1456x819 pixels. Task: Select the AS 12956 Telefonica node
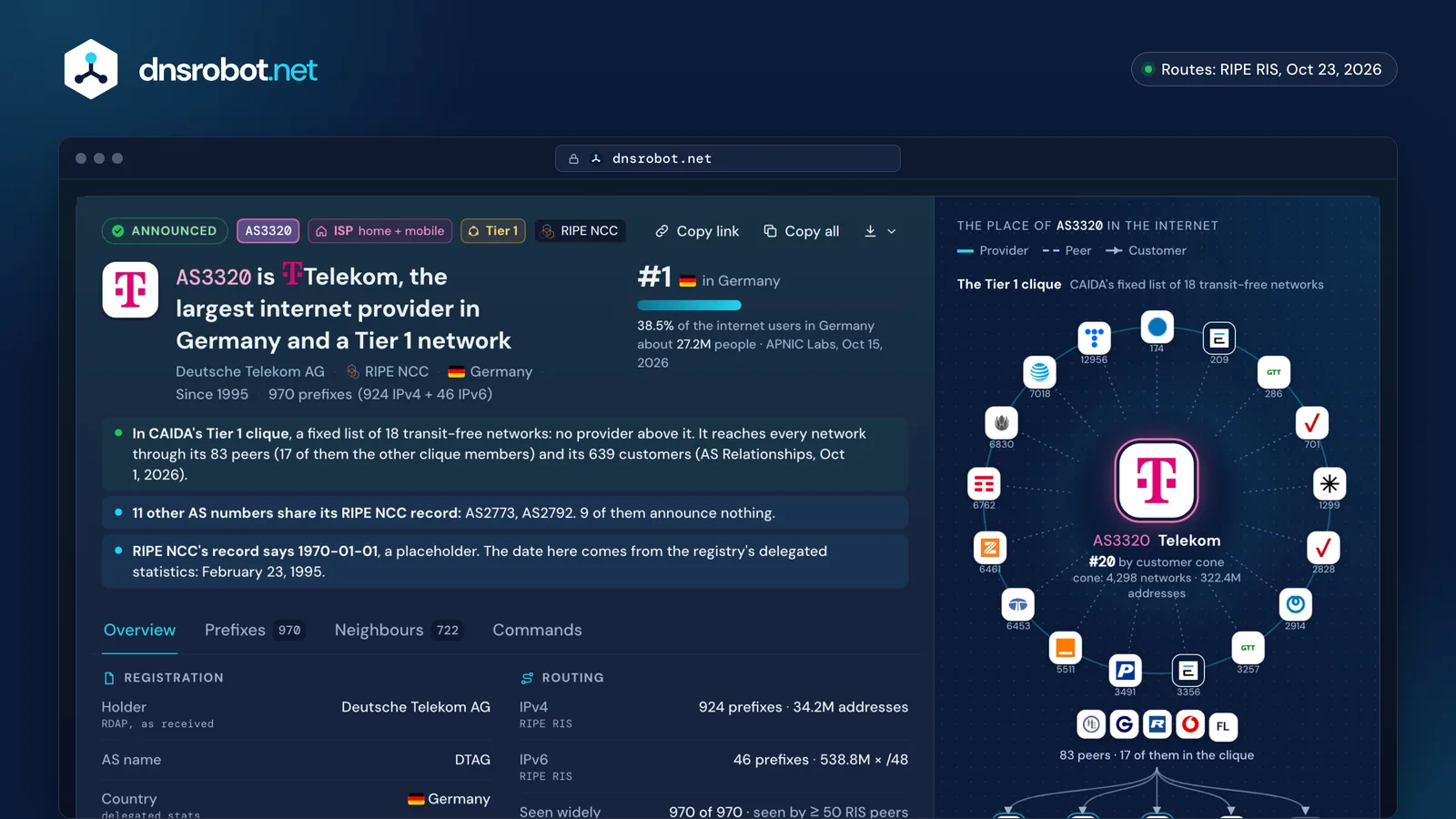(1094, 338)
